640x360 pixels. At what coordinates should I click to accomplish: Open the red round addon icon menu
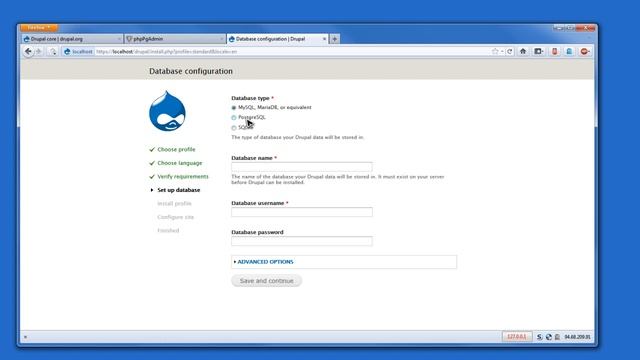coord(584,51)
